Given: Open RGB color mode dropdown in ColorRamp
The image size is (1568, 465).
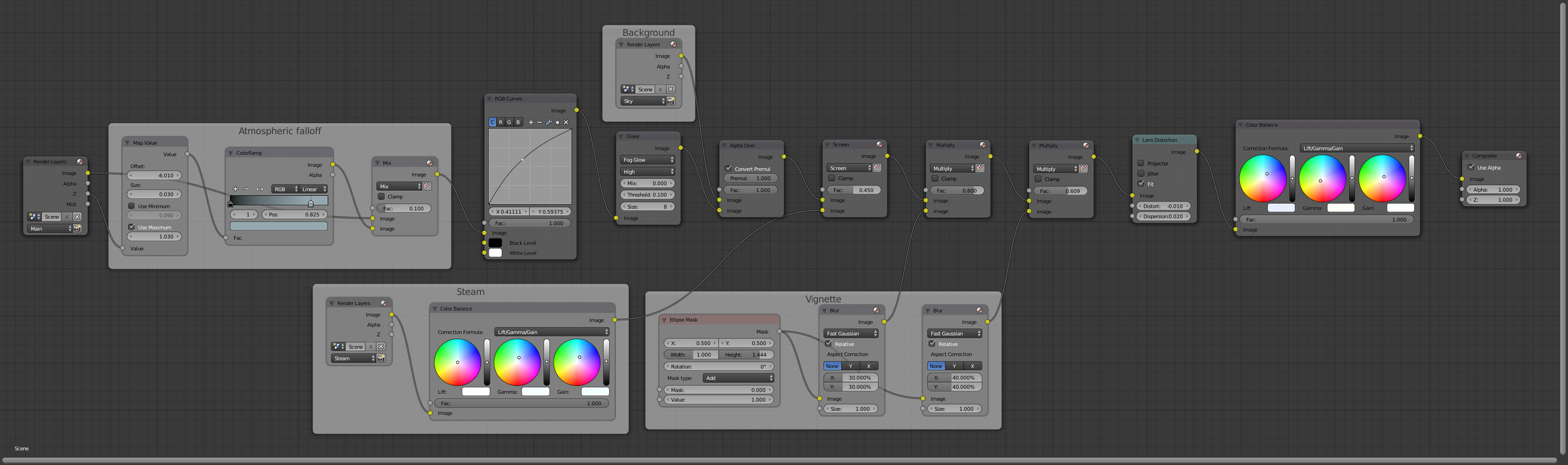Looking at the screenshot, I should coord(285,189).
